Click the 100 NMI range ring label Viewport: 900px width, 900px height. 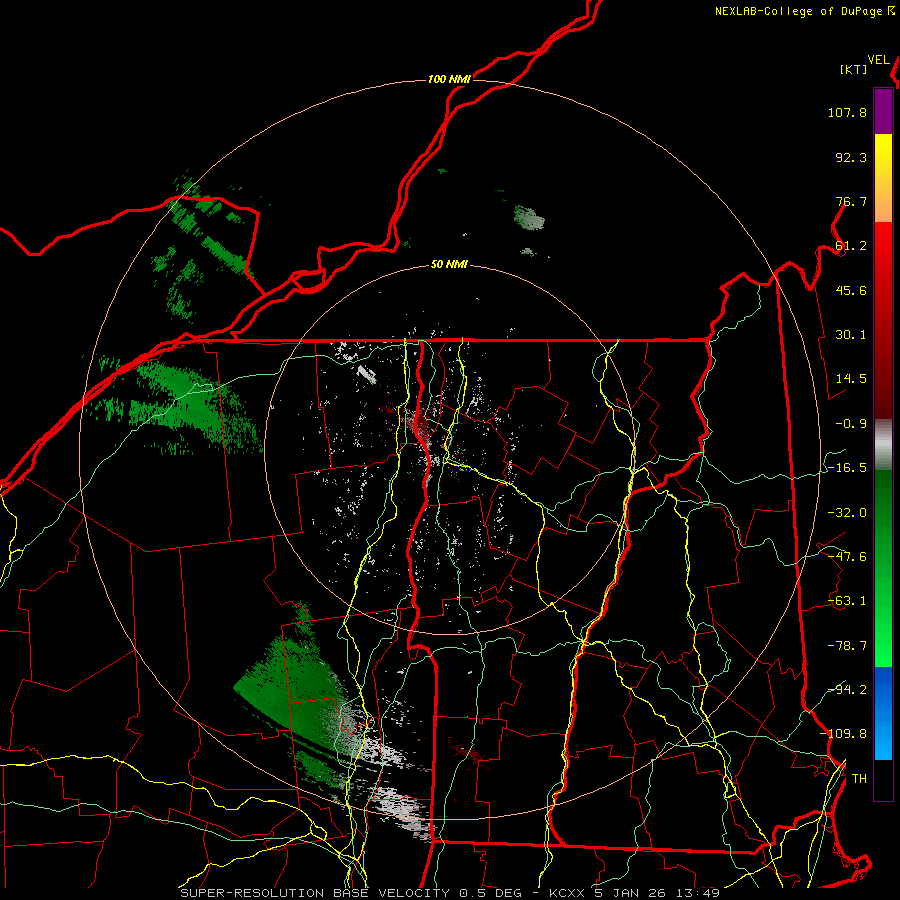point(449,79)
